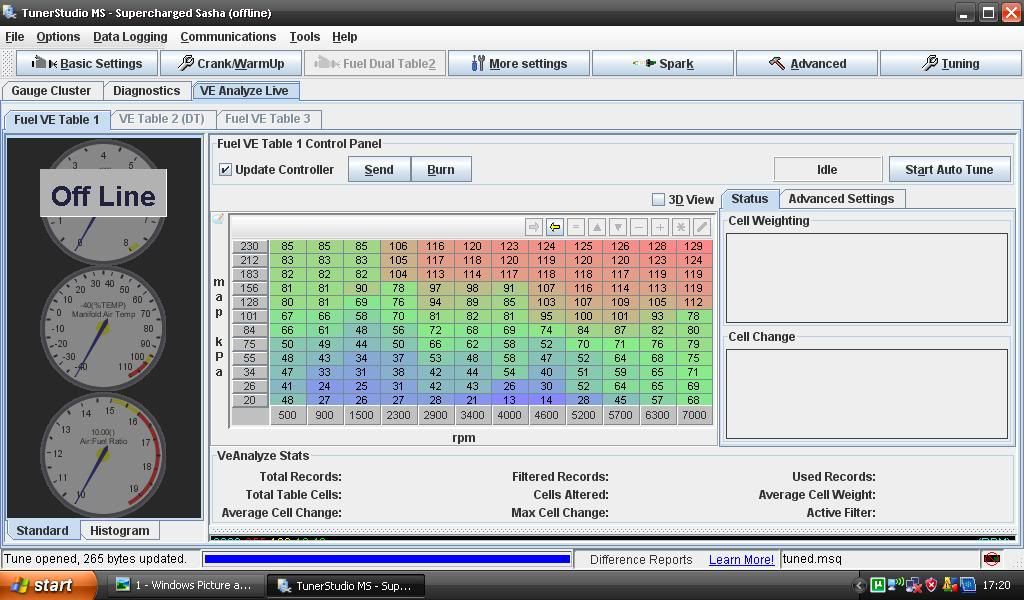Click the right-arrow table toolbar icon
Image resolution: width=1024 pixels, height=600 pixels.
point(534,227)
